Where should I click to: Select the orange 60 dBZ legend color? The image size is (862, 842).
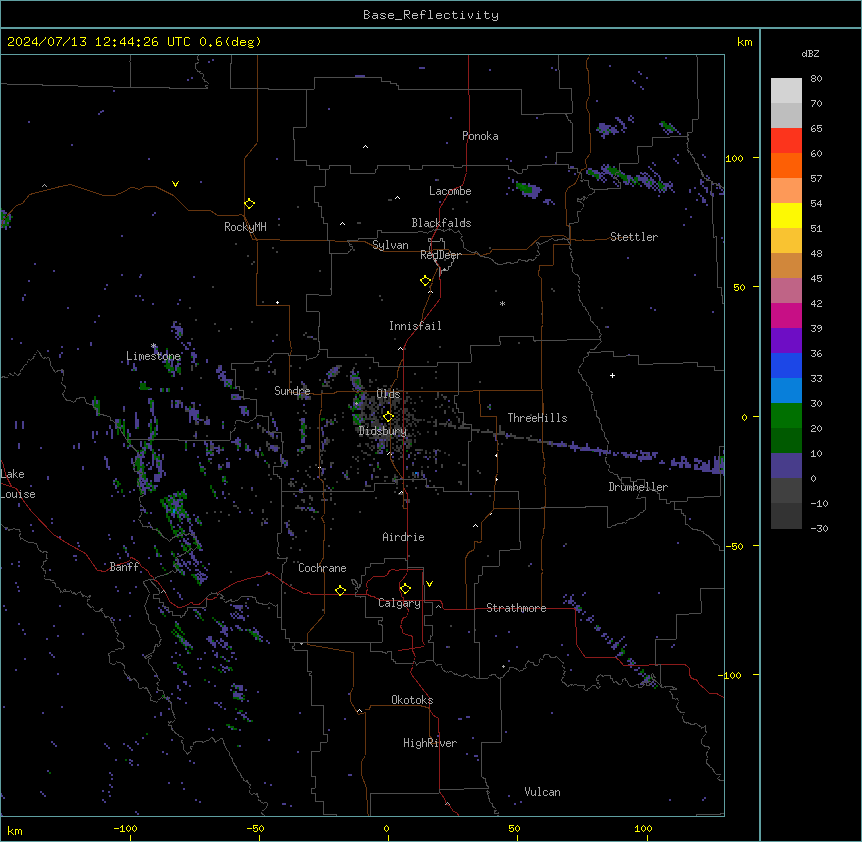coord(786,165)
